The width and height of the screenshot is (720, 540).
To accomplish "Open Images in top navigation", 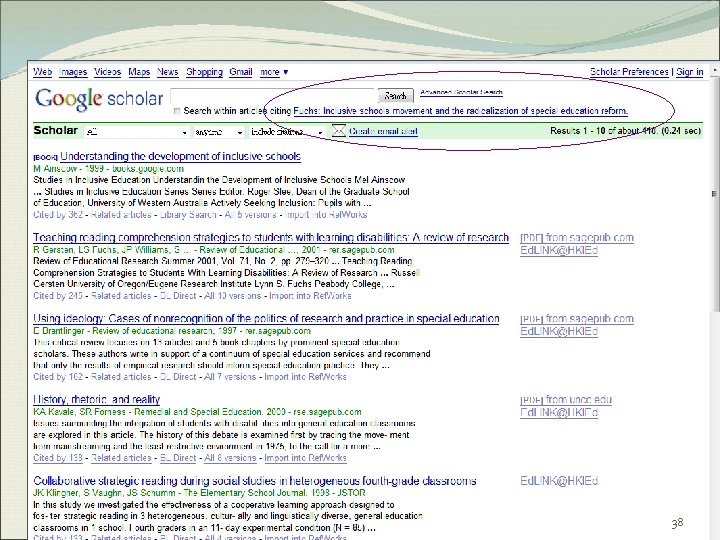I will (73, 72).
